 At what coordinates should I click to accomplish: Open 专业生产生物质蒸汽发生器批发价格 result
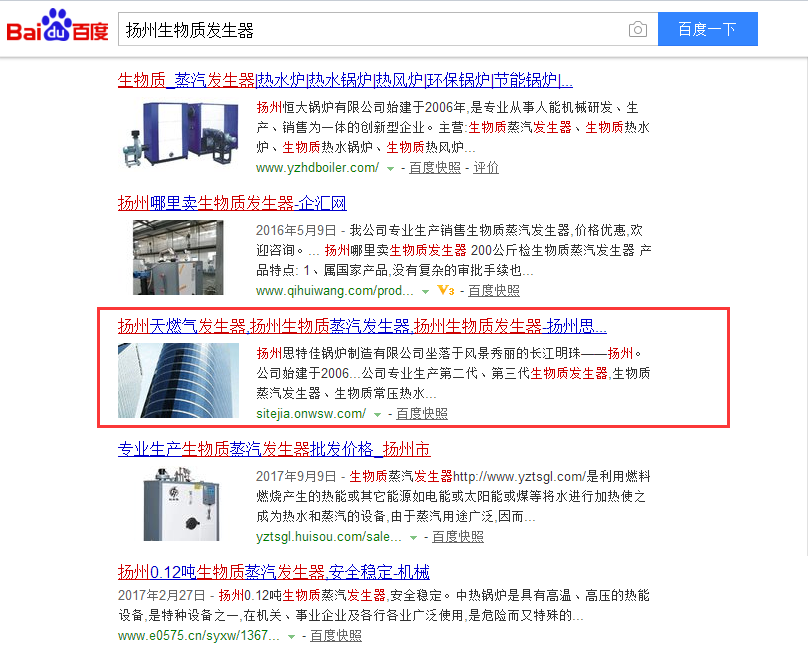[x=274, y=450]
